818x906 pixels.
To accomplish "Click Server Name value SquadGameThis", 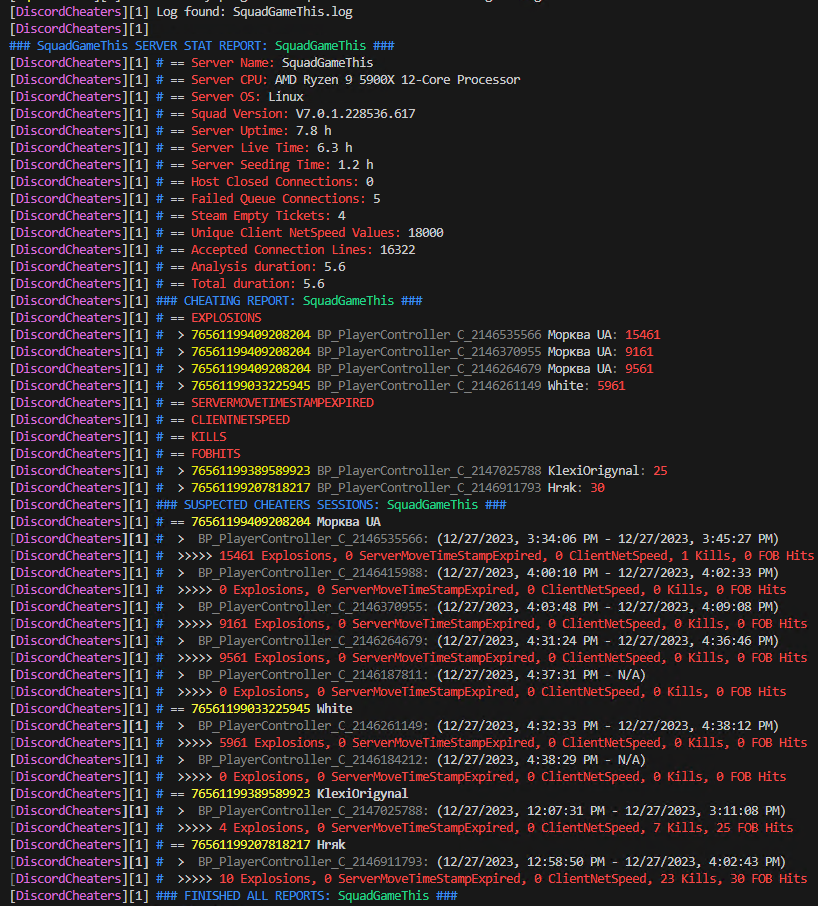I will point(328,62).
